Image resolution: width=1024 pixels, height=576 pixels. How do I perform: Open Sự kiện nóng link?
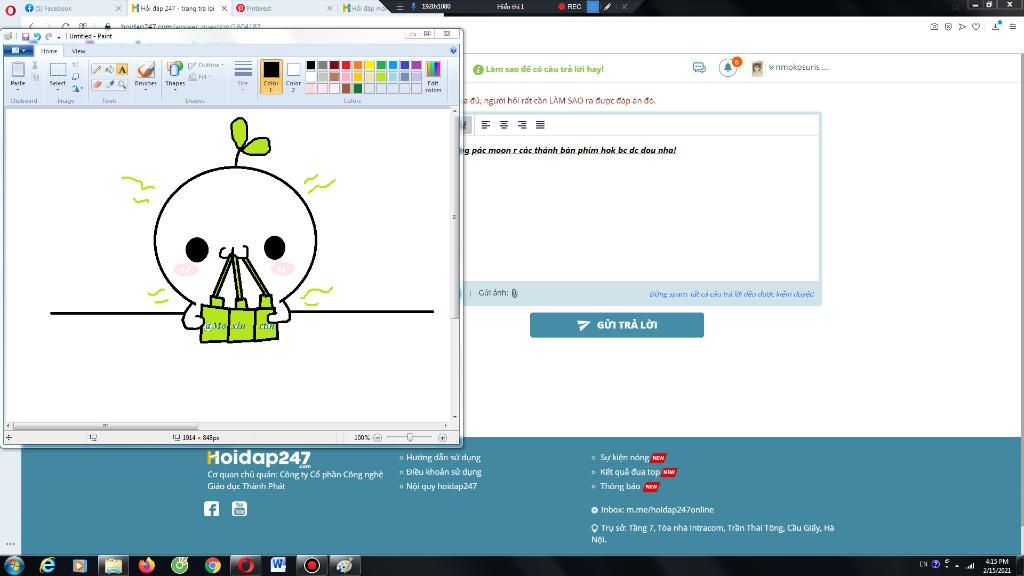[x=624, y=458]
